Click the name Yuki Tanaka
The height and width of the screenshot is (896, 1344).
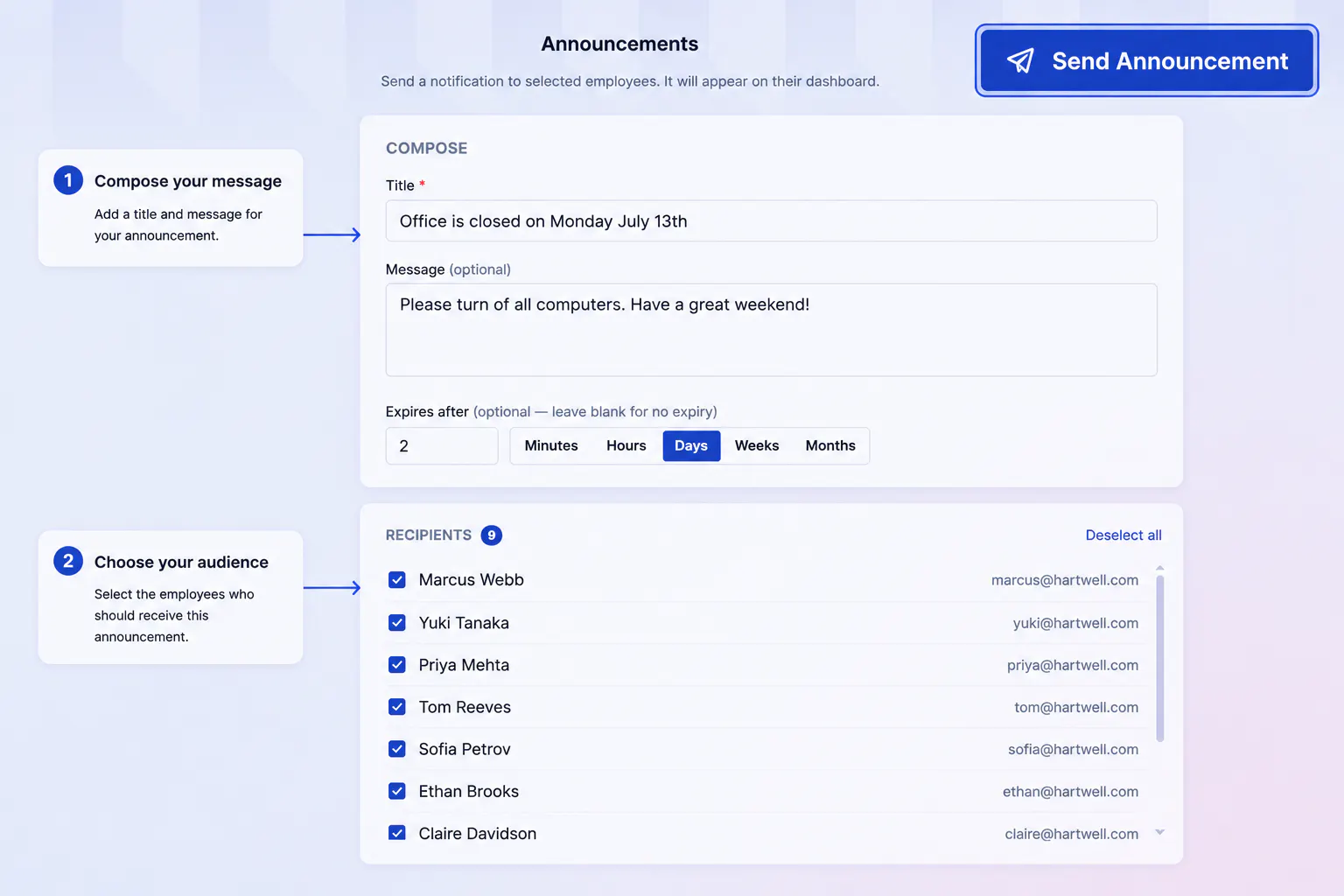click(x=464, y=623)
